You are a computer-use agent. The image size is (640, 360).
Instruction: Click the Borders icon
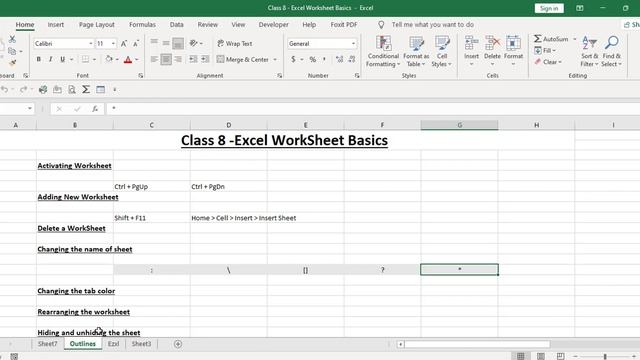[85, 60]
